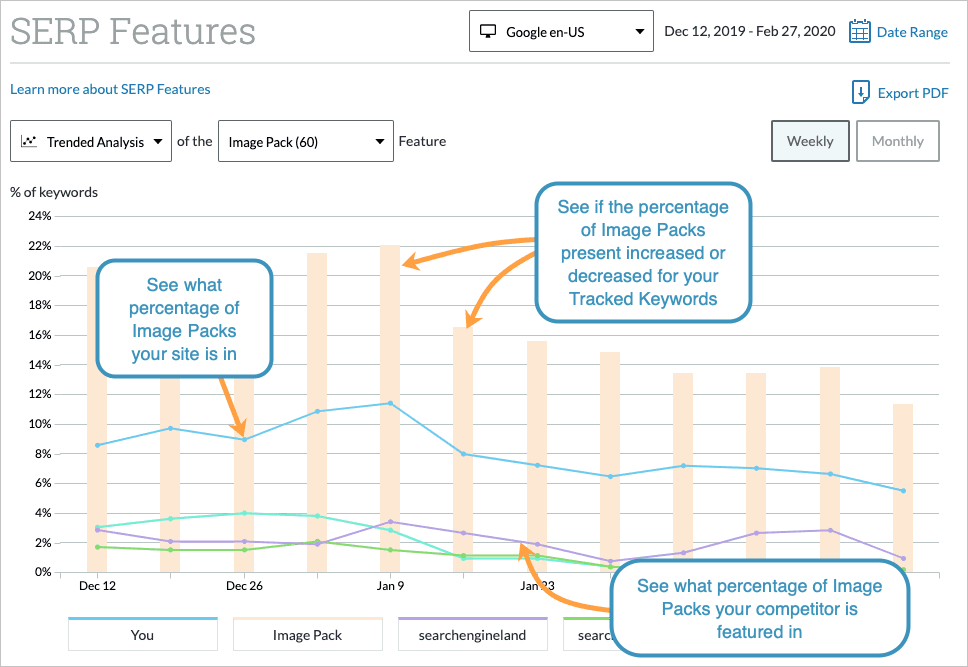Open the "Learn more about SERP Features" link
Viewport: 968px width, 667px height.
110,89
